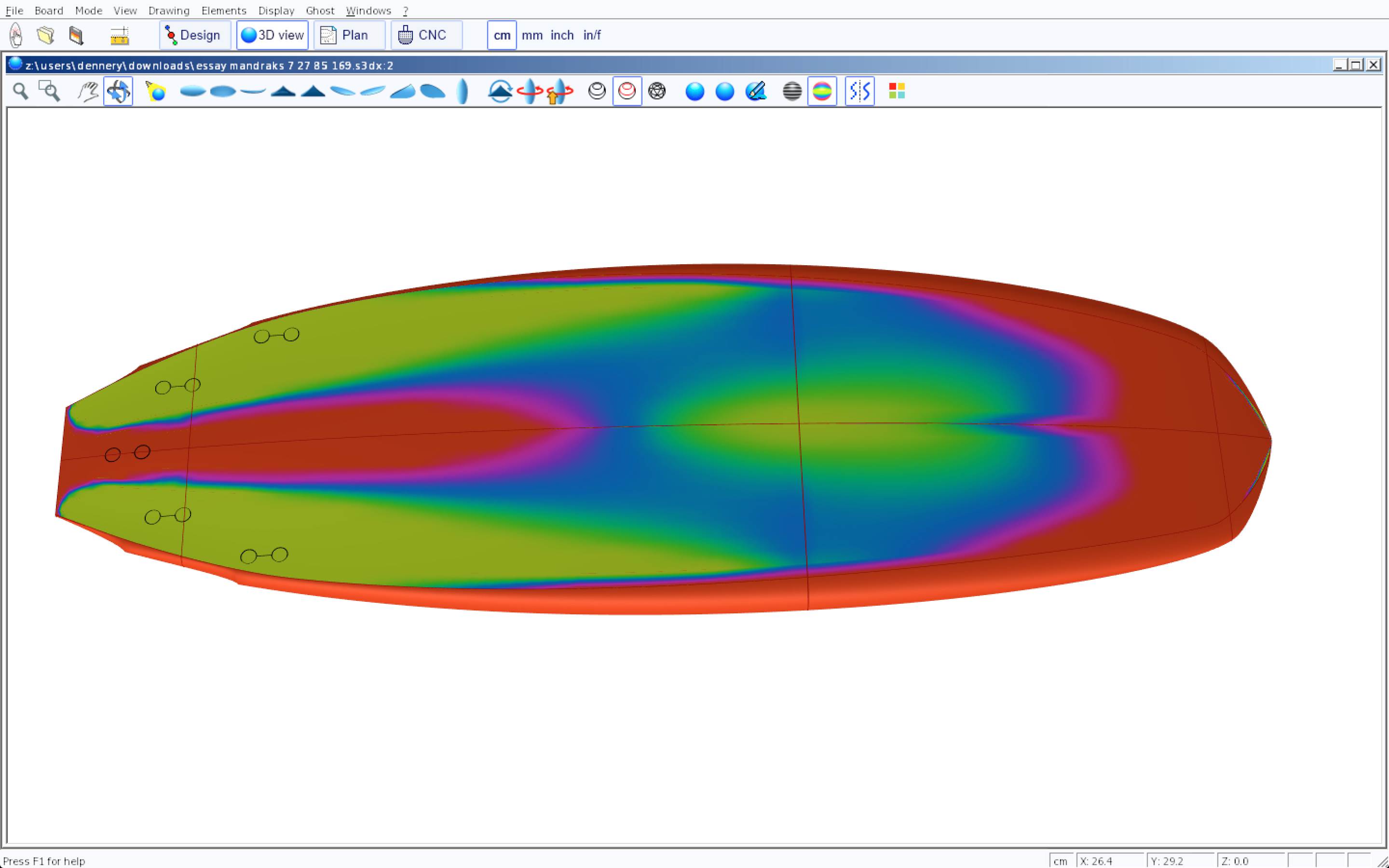This screenshot has width=1389, height=868.
Task: Toggle the 3D rotate view tool
Action: [x=118, y=91]
